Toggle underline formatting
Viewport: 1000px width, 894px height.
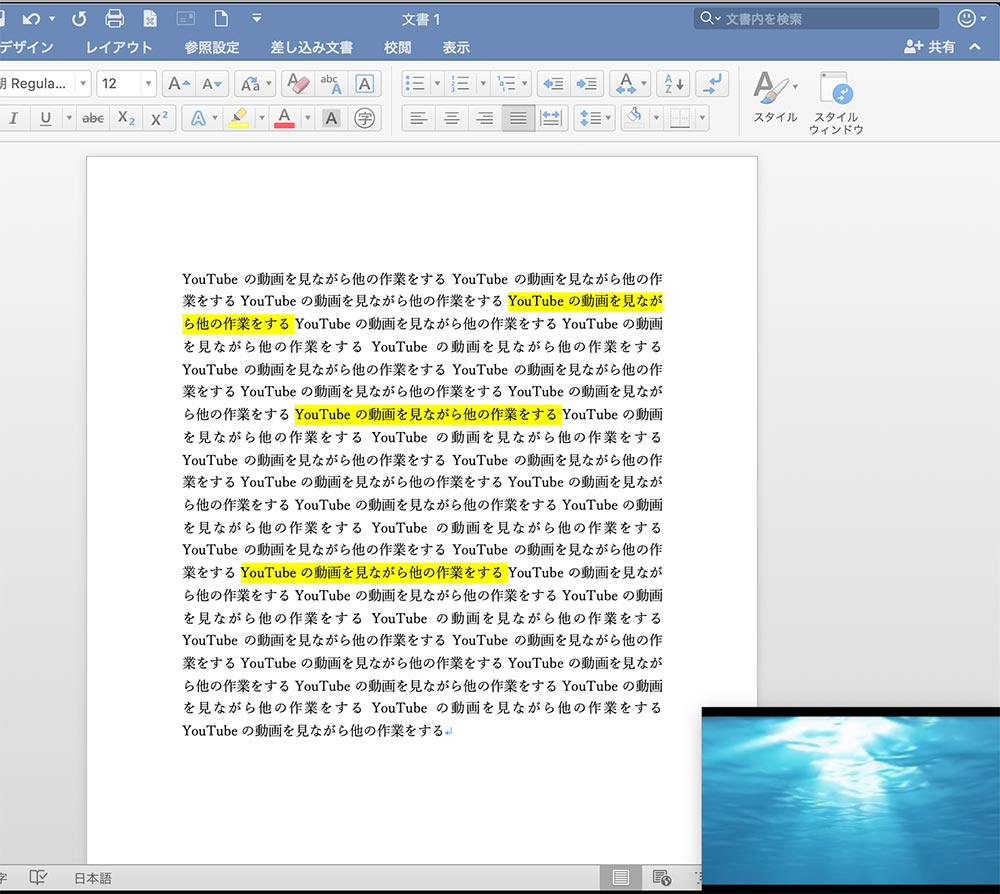pos(45,118)
